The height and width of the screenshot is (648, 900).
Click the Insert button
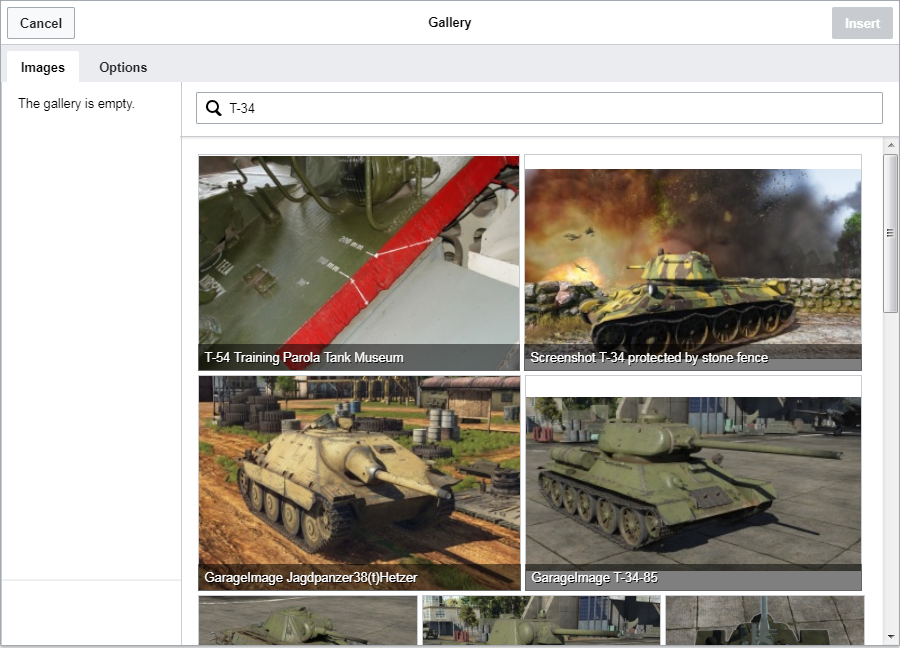862,23
